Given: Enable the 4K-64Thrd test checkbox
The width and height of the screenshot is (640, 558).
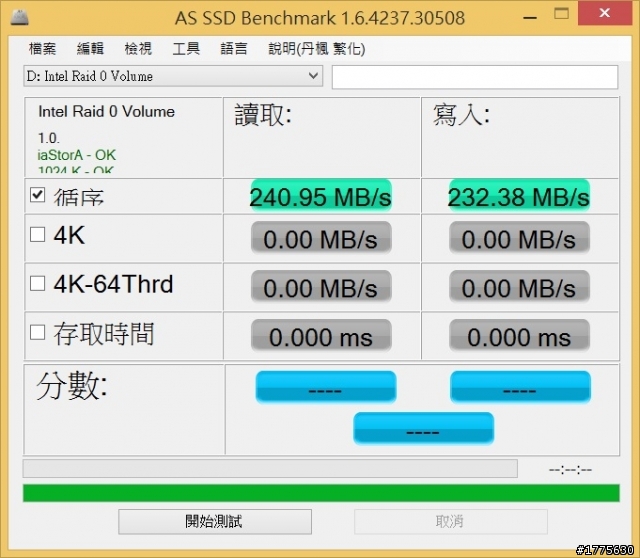Looking at the screenshot, I should pos(38,283).
